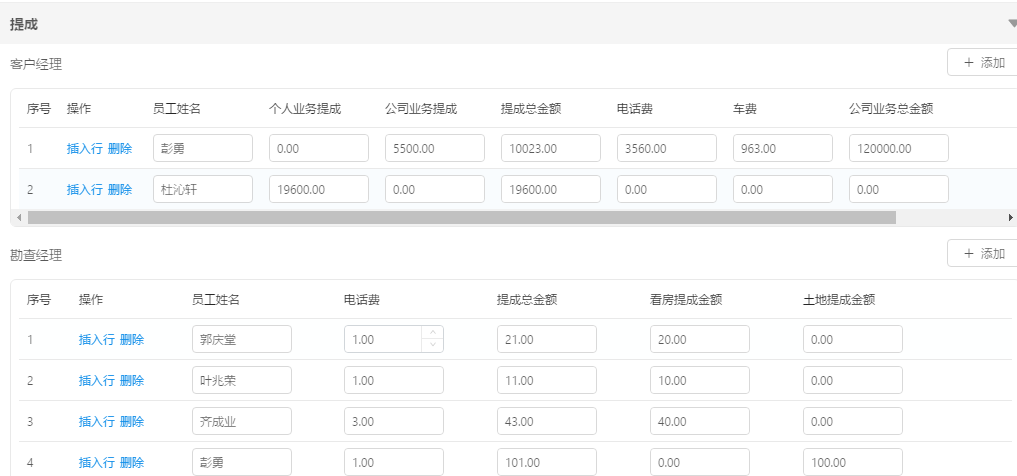Focus 员工姓名 field containing 叶兆荣
This screenshot has height=476, width=1017.
[x=242, y=380]
